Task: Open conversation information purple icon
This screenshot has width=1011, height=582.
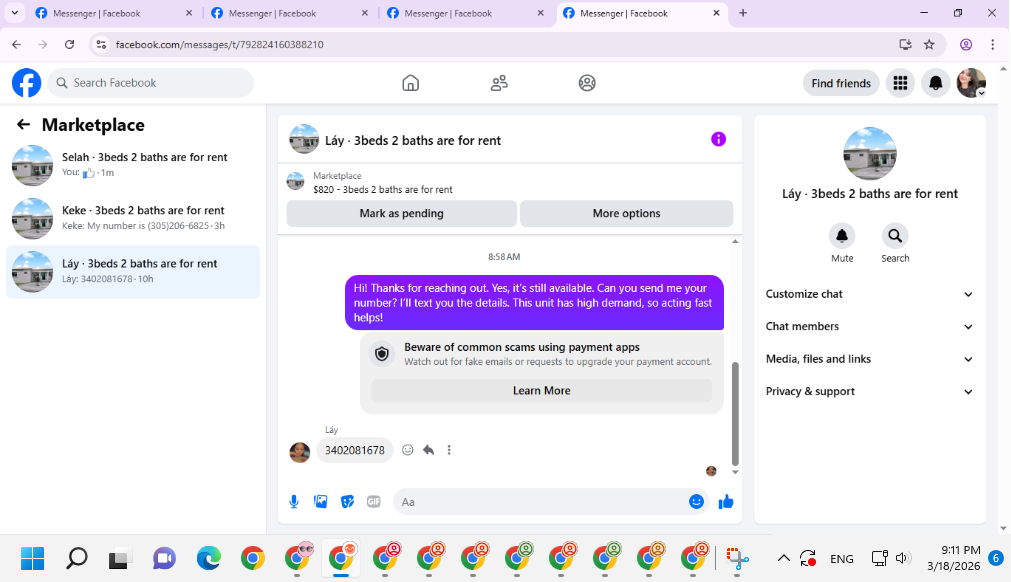Action: pos(718,139)
